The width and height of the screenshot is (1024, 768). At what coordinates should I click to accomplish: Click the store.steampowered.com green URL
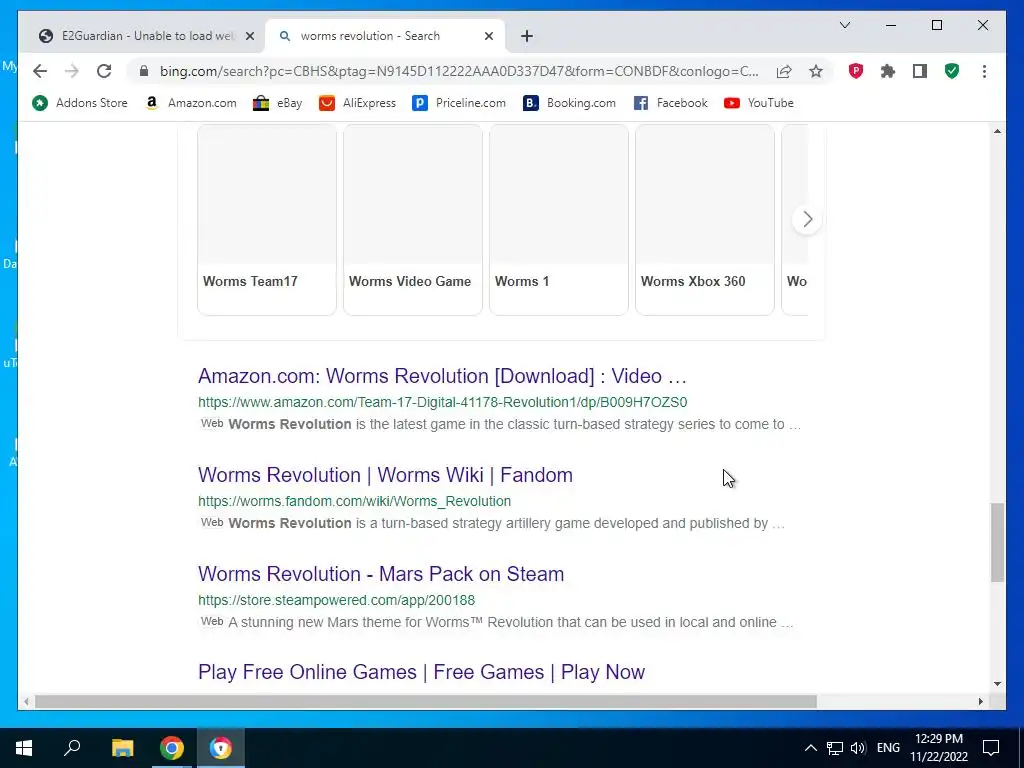click(x=336, y=600)
